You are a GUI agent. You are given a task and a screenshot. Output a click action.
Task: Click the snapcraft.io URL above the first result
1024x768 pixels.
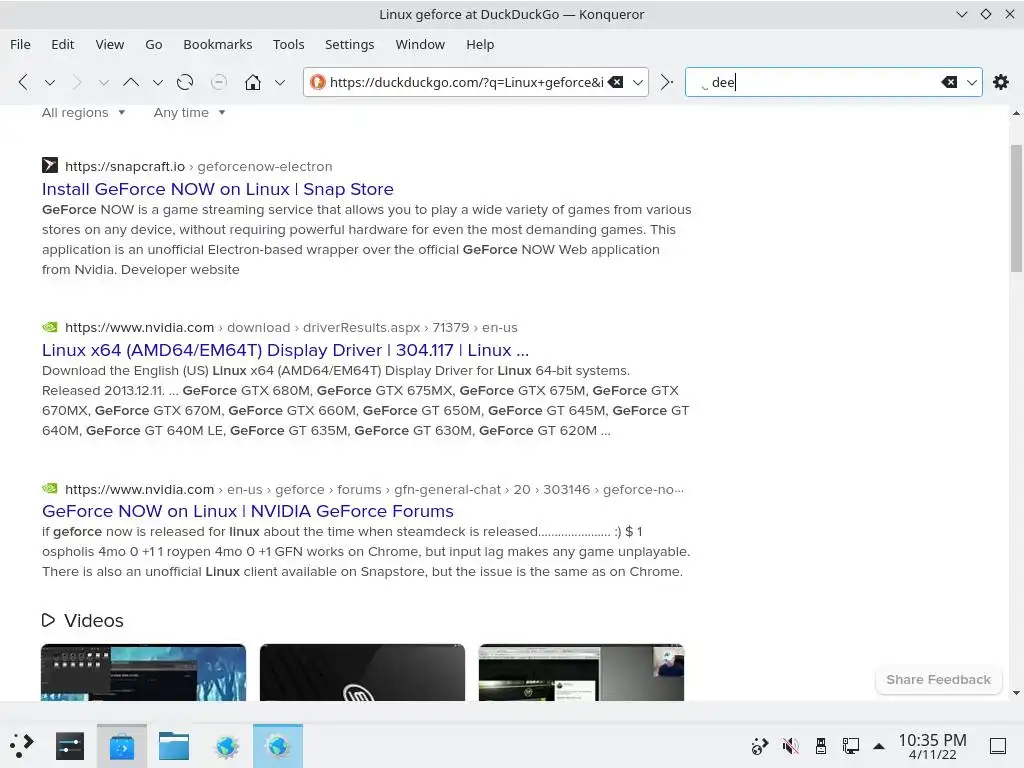click(x=199, y=167)
